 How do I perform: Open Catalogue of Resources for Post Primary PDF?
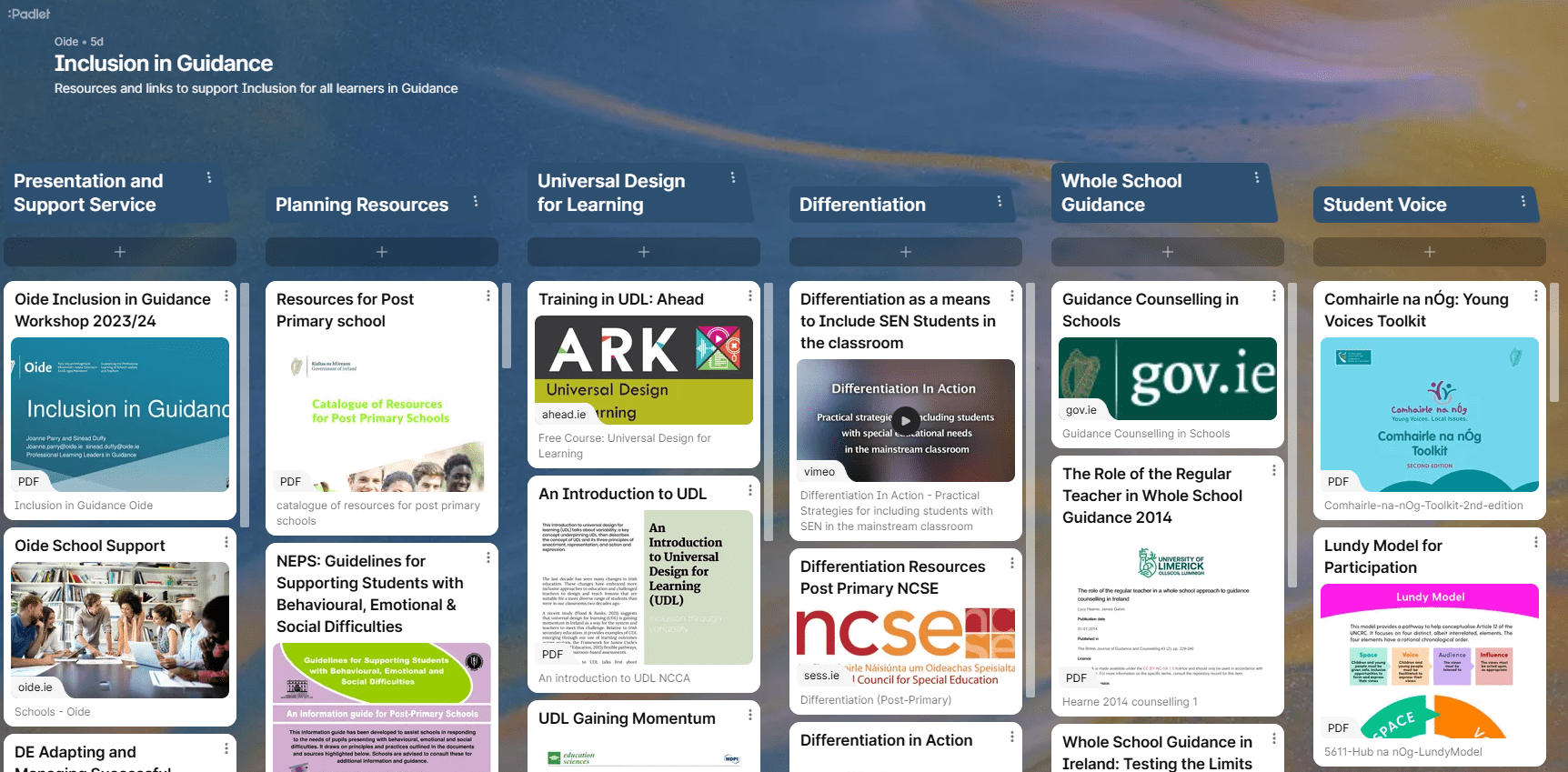(x=382, y=415)
